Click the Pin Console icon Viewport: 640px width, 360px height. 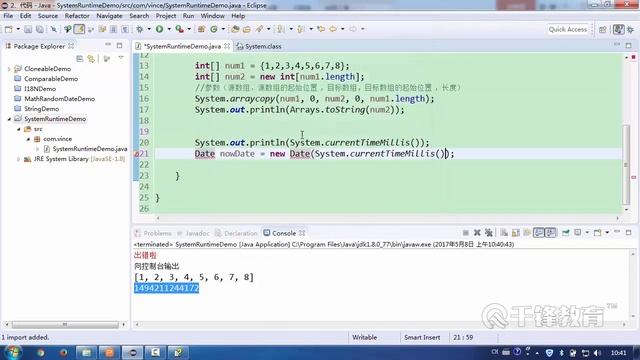pos(566,233)
